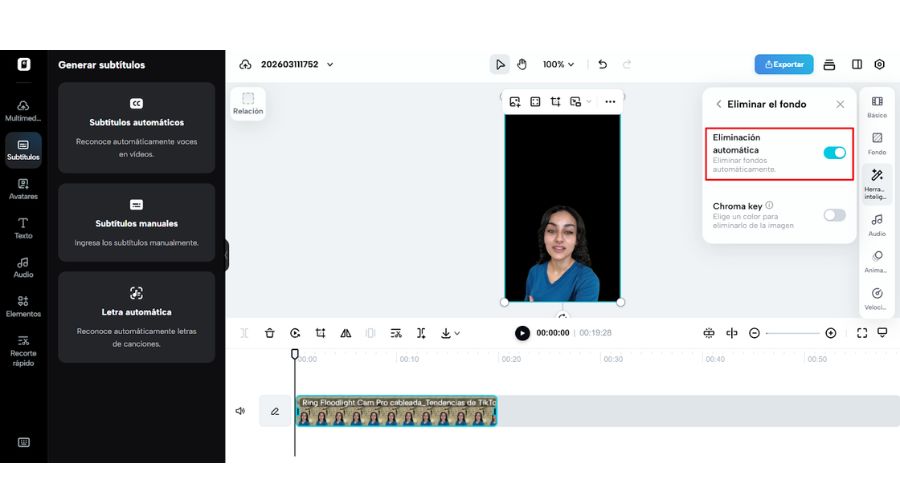900x500 pixels.
Task: Click the crop icon in timeline toolbar
Action: tap(321, 333)
